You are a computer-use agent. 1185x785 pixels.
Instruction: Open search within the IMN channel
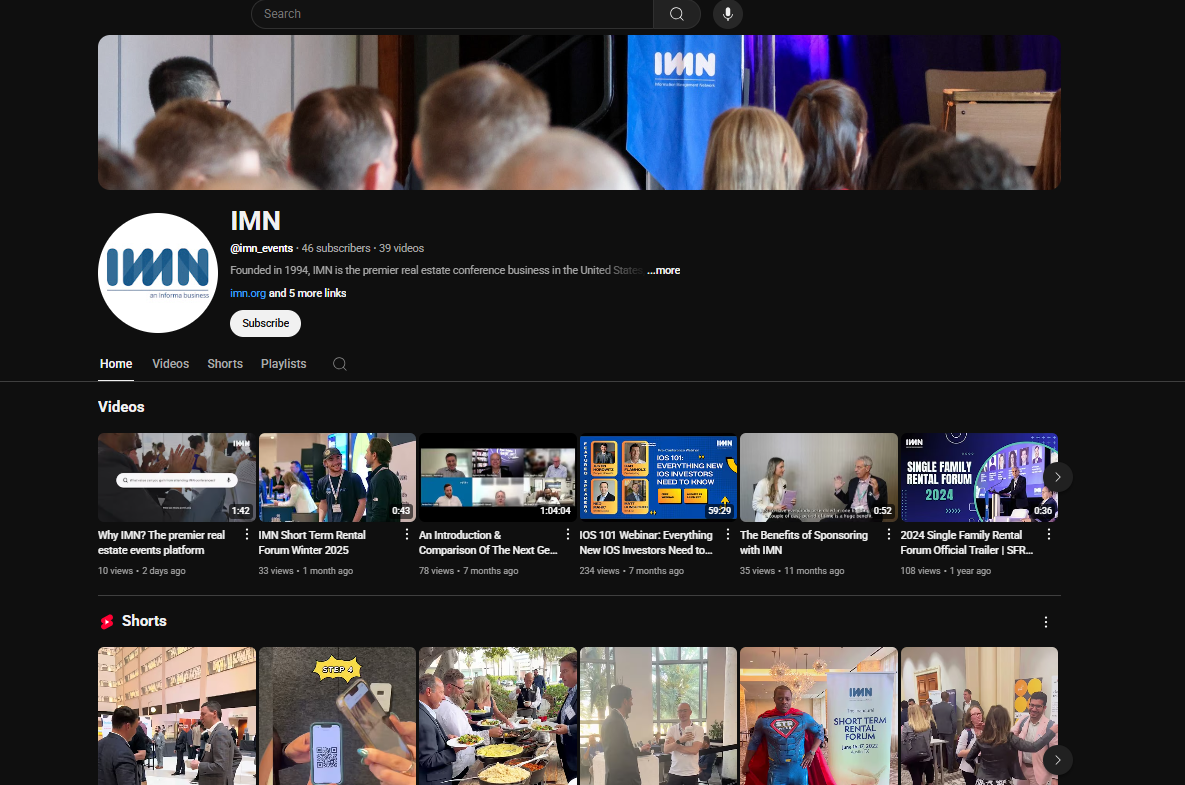339,364
